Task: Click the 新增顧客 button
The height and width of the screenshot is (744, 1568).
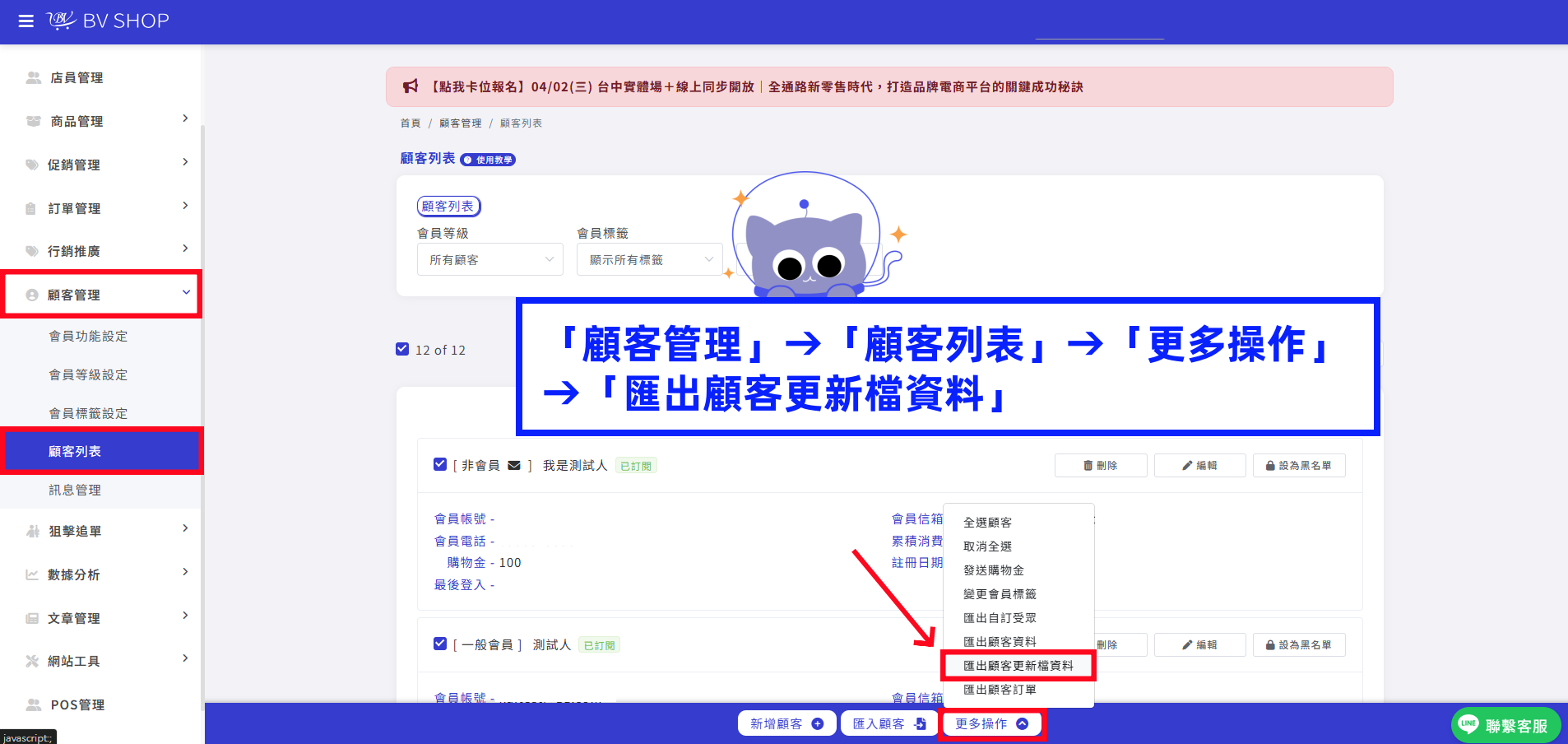Action: pyautogui.click(x=787, y=723)
